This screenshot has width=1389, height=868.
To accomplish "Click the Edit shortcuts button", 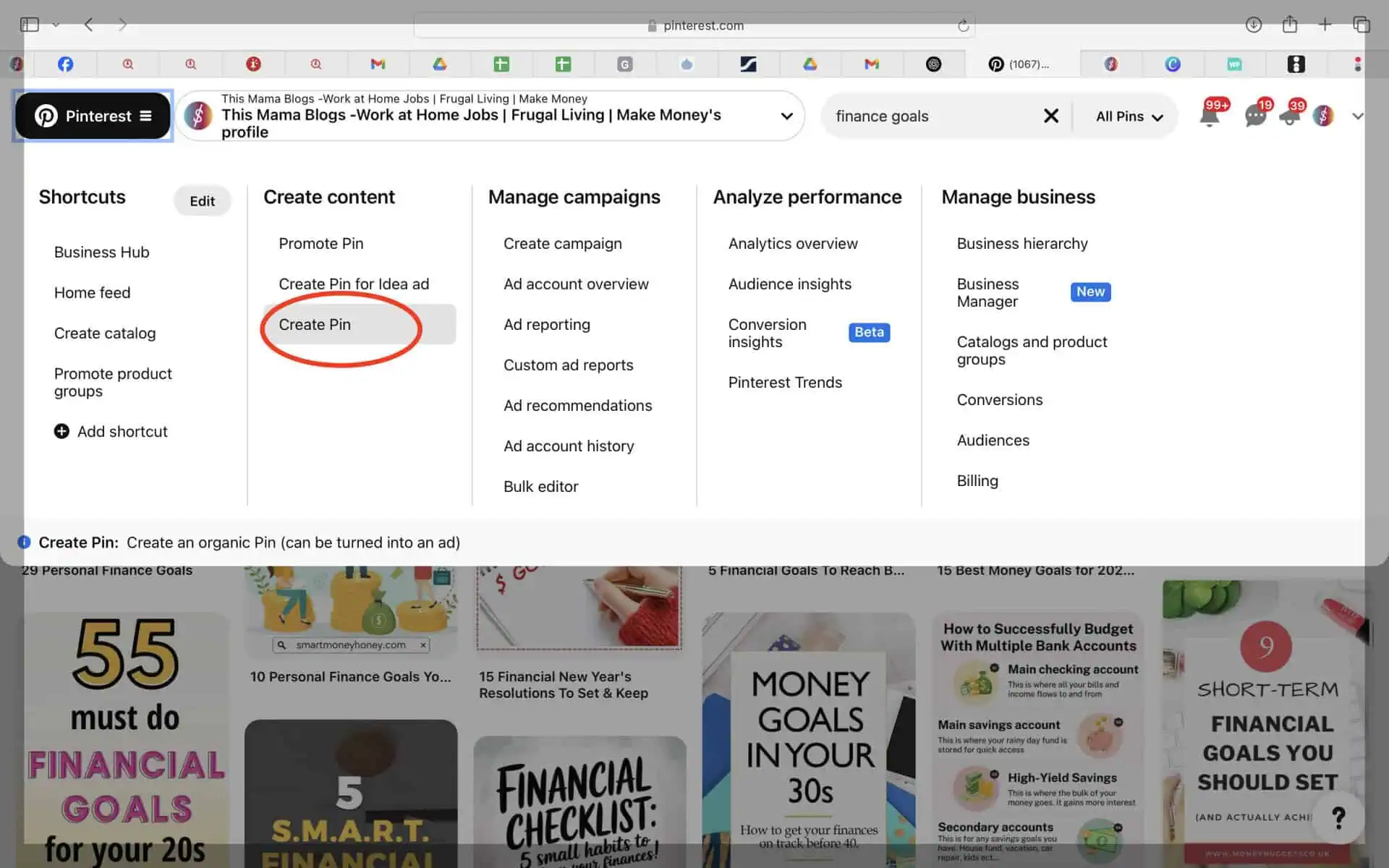I will [202, 201].
